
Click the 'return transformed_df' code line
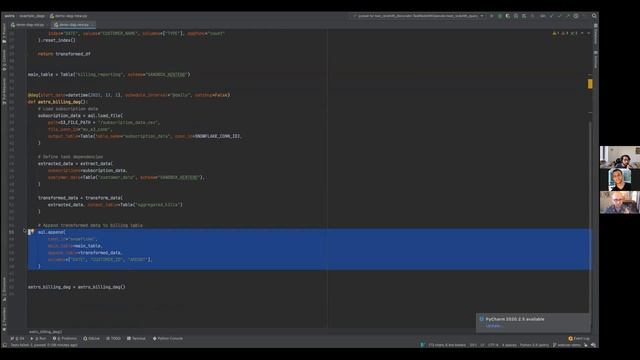[64, 54]
